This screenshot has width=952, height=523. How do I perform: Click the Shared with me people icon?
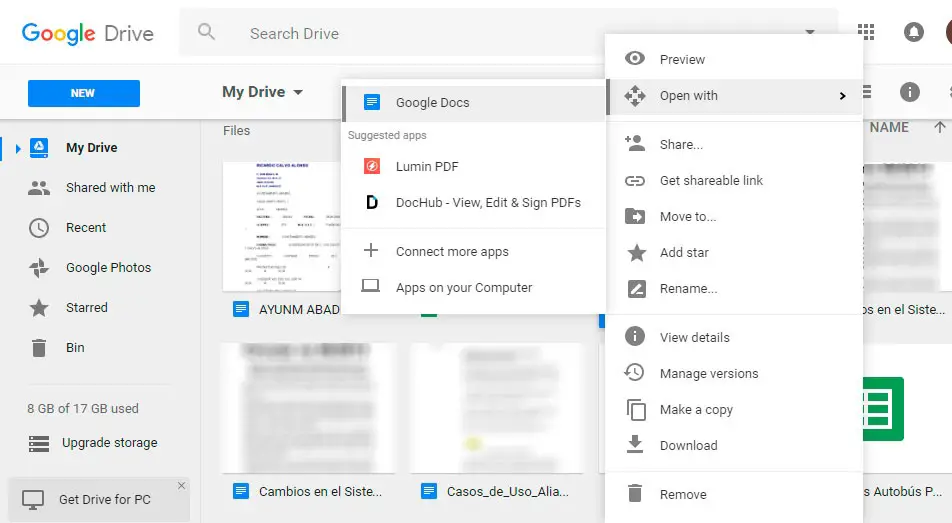tap(39, 188)
